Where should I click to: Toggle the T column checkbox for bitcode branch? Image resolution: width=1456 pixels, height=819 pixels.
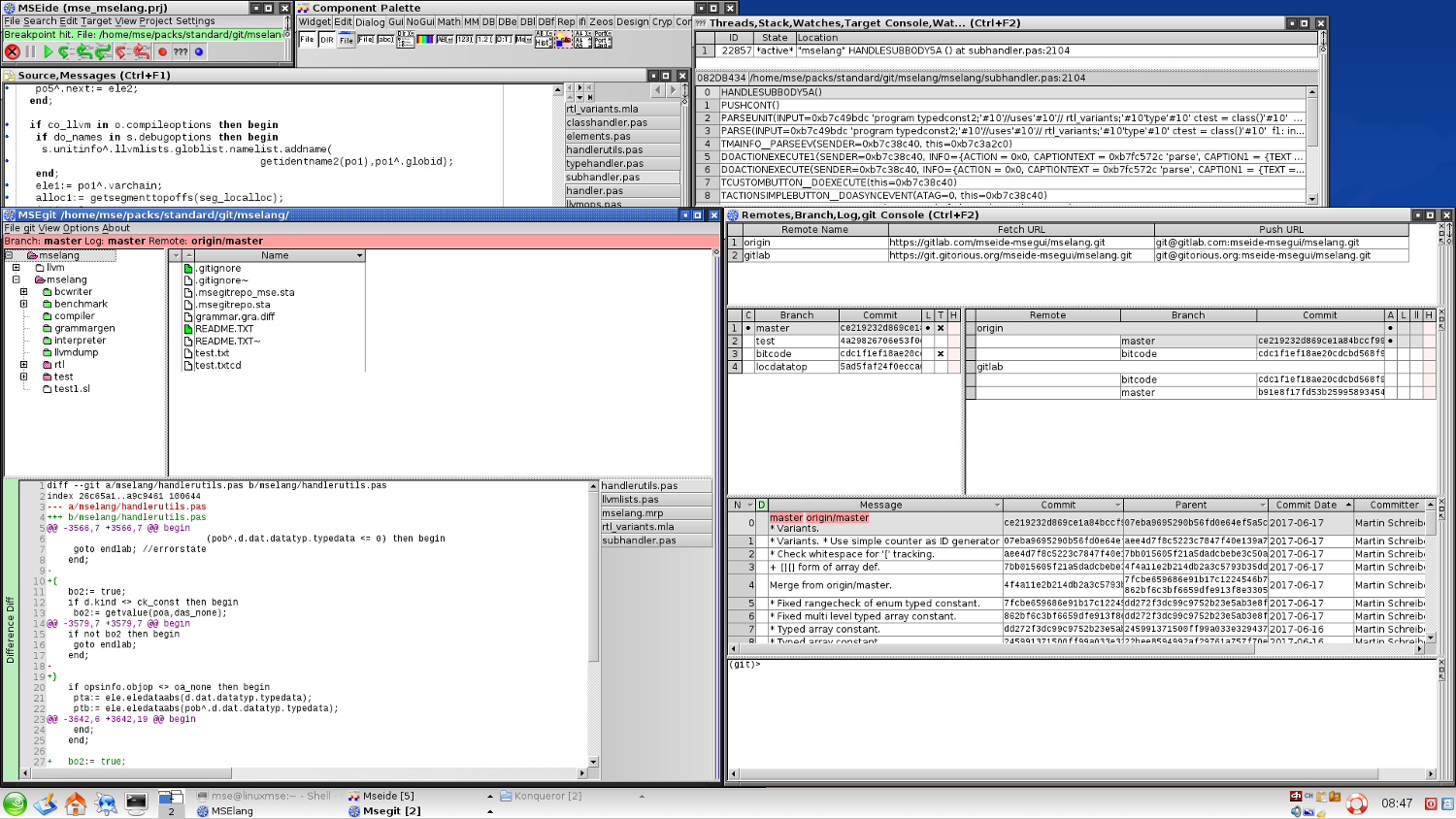point(941,354)
